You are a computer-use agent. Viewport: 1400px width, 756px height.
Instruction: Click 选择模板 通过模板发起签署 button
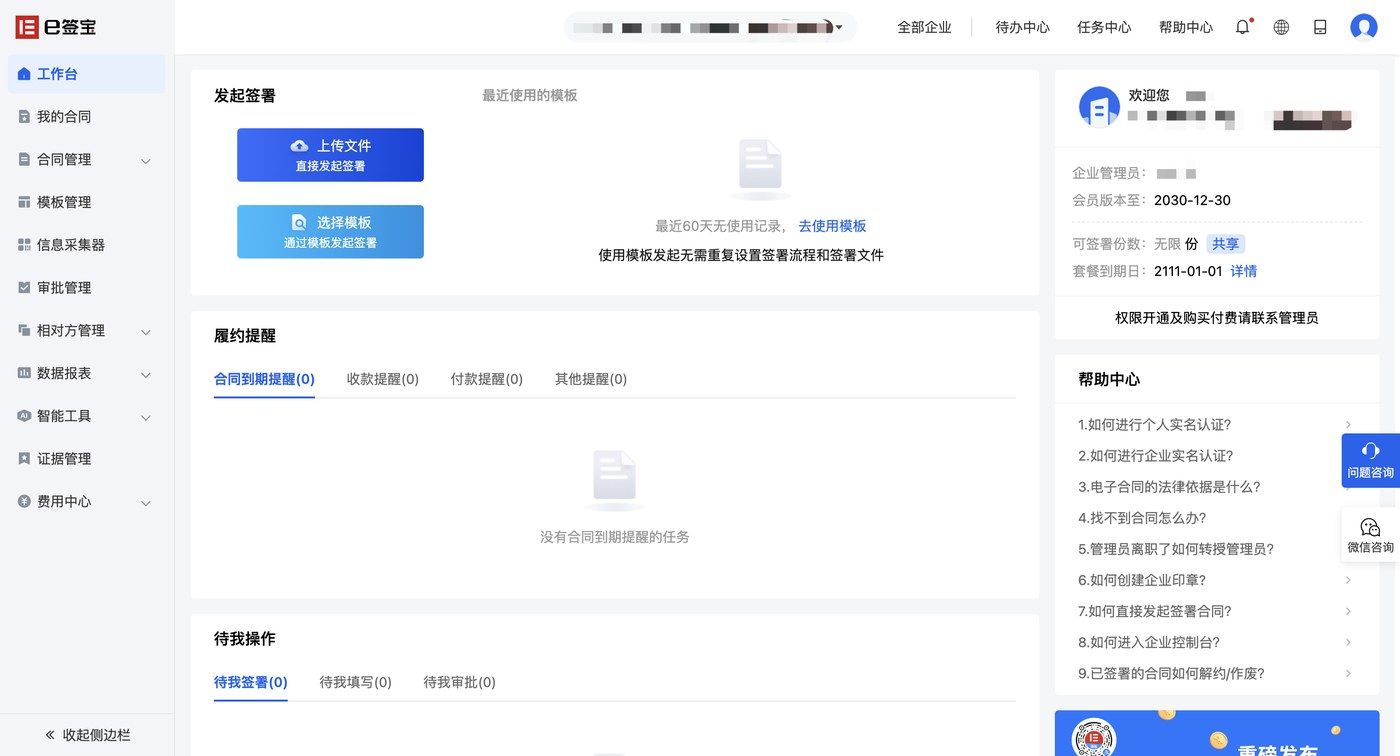[330, 232]
